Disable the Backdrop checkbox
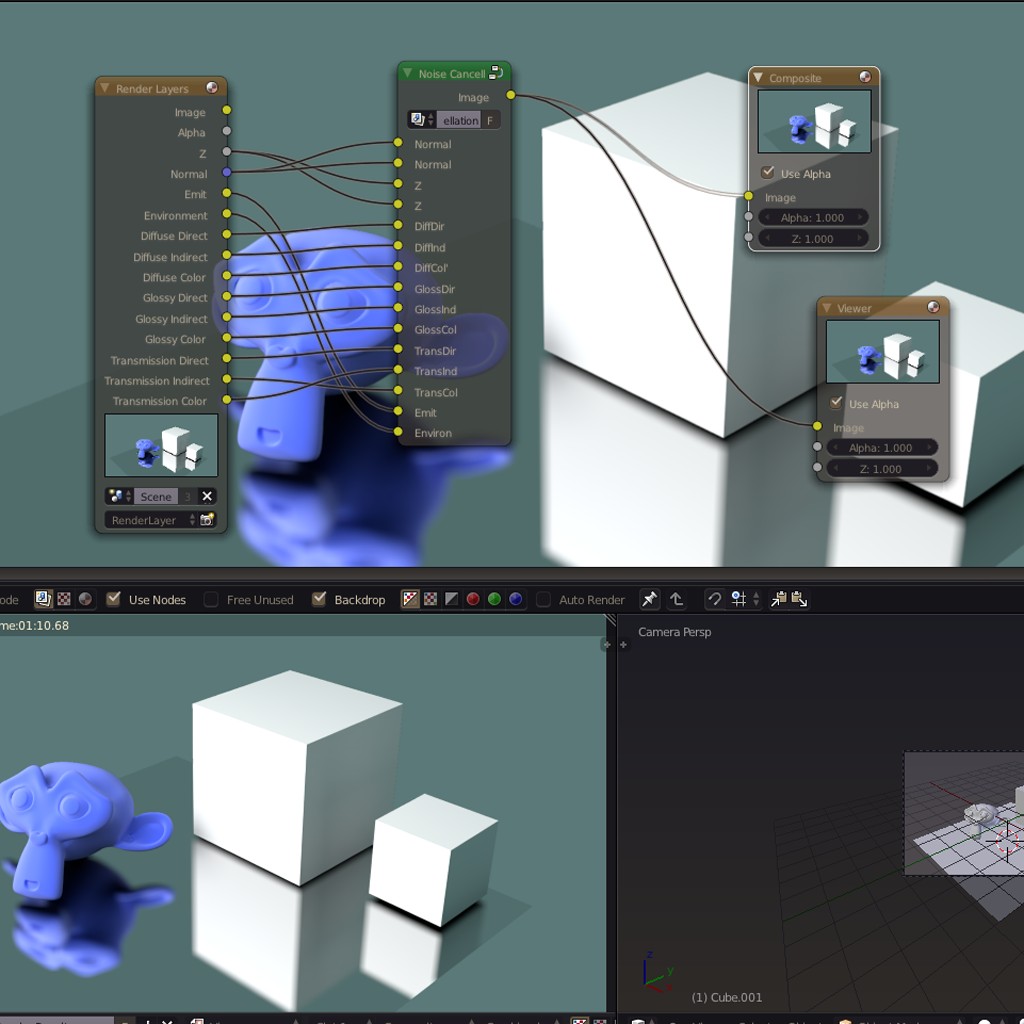Viewport: 1024px width, 1024px height. [x=320, y=599]
